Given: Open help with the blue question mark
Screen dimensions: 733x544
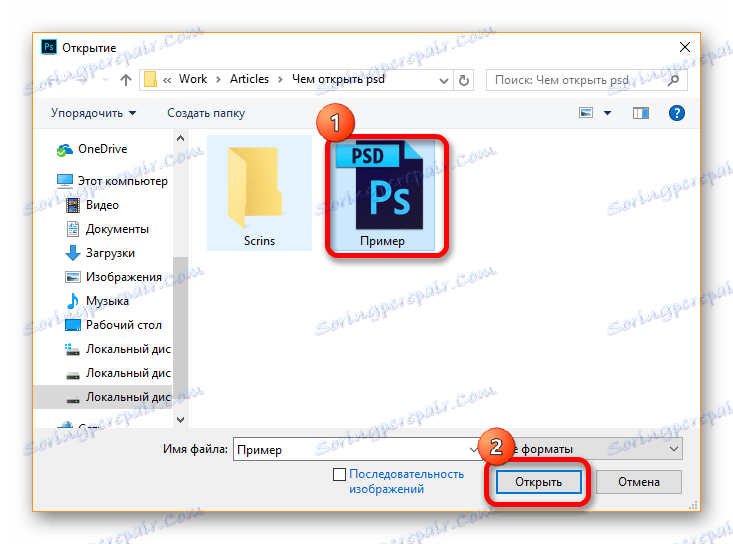Looking at the screenshot, I should 676,113.
